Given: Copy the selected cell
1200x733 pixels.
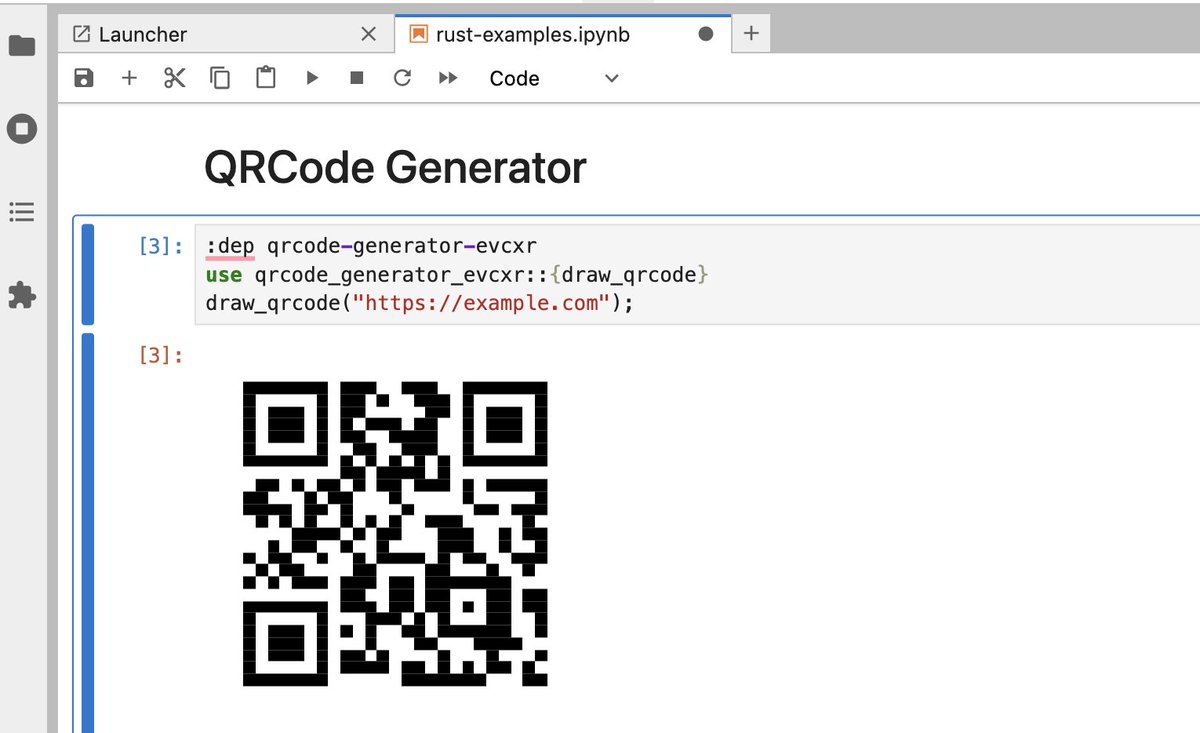Looking at the screenshot, I should (x=220, y=78).
